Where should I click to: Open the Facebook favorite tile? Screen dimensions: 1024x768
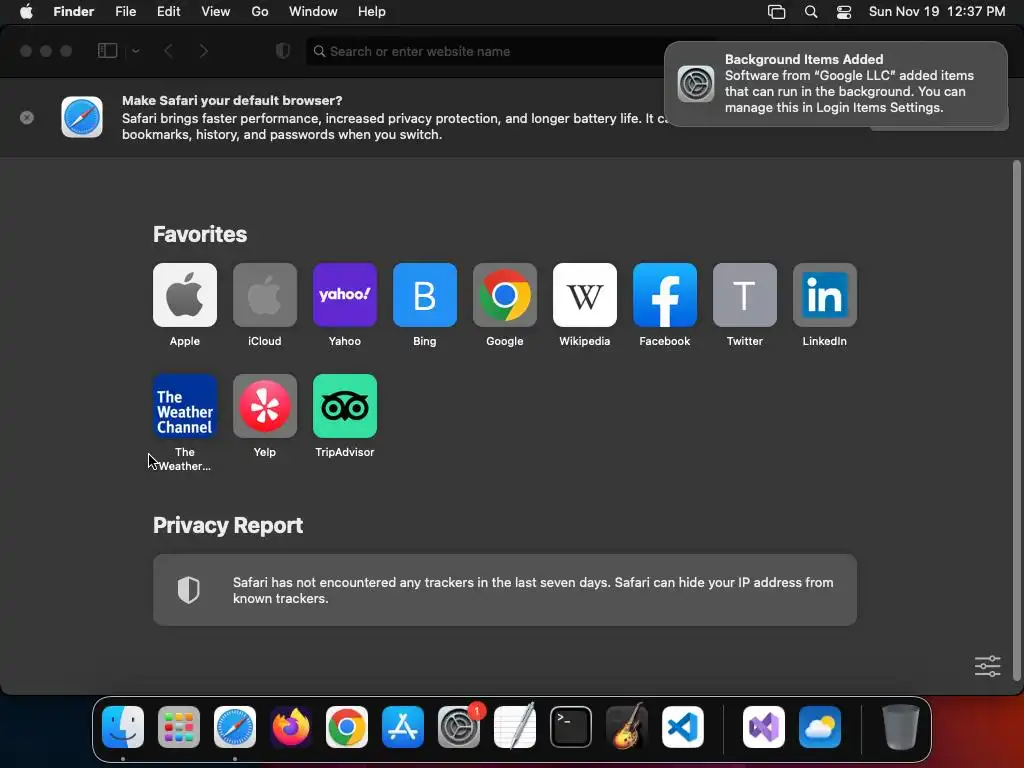pyautogui.click(x=665, y=295)
